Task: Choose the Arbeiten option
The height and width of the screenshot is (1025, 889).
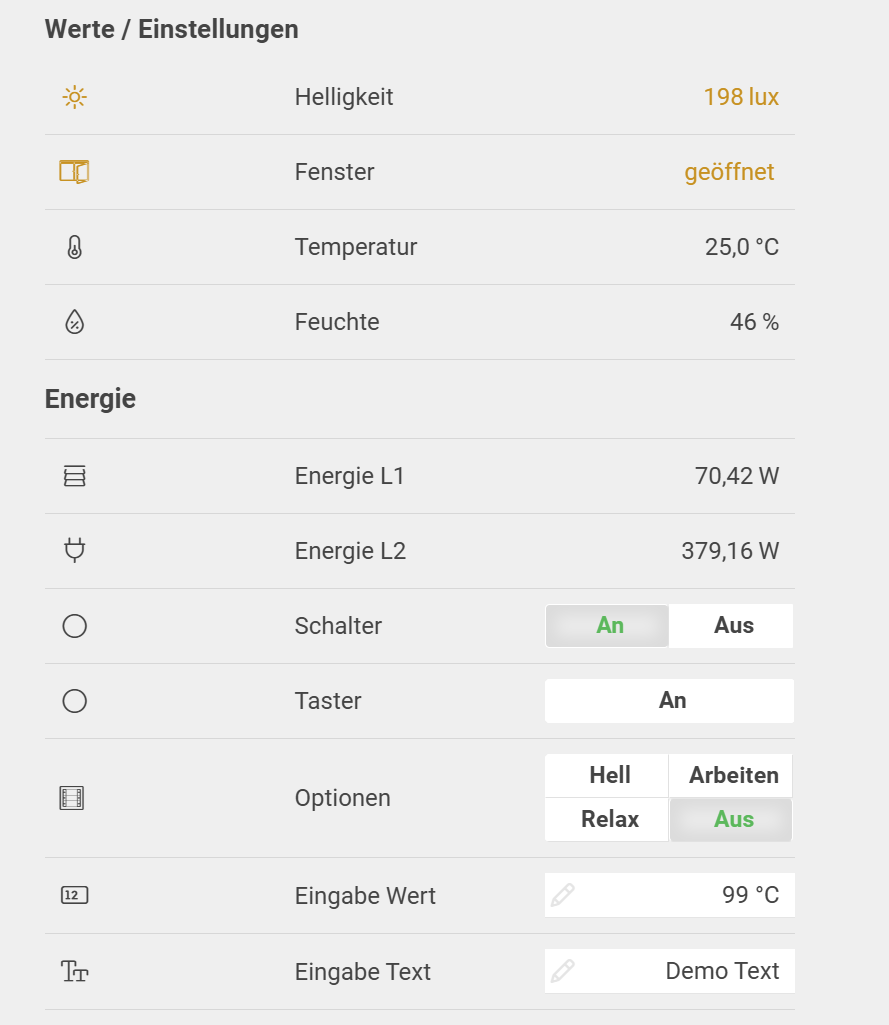Action: [x=732, y=776]
